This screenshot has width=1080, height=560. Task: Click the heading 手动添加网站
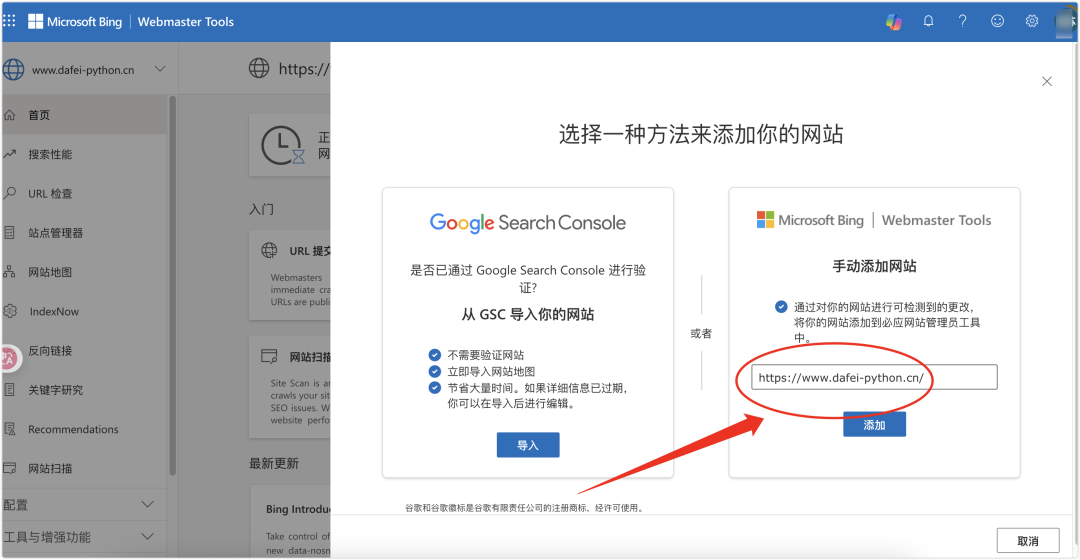click(874, 266)
